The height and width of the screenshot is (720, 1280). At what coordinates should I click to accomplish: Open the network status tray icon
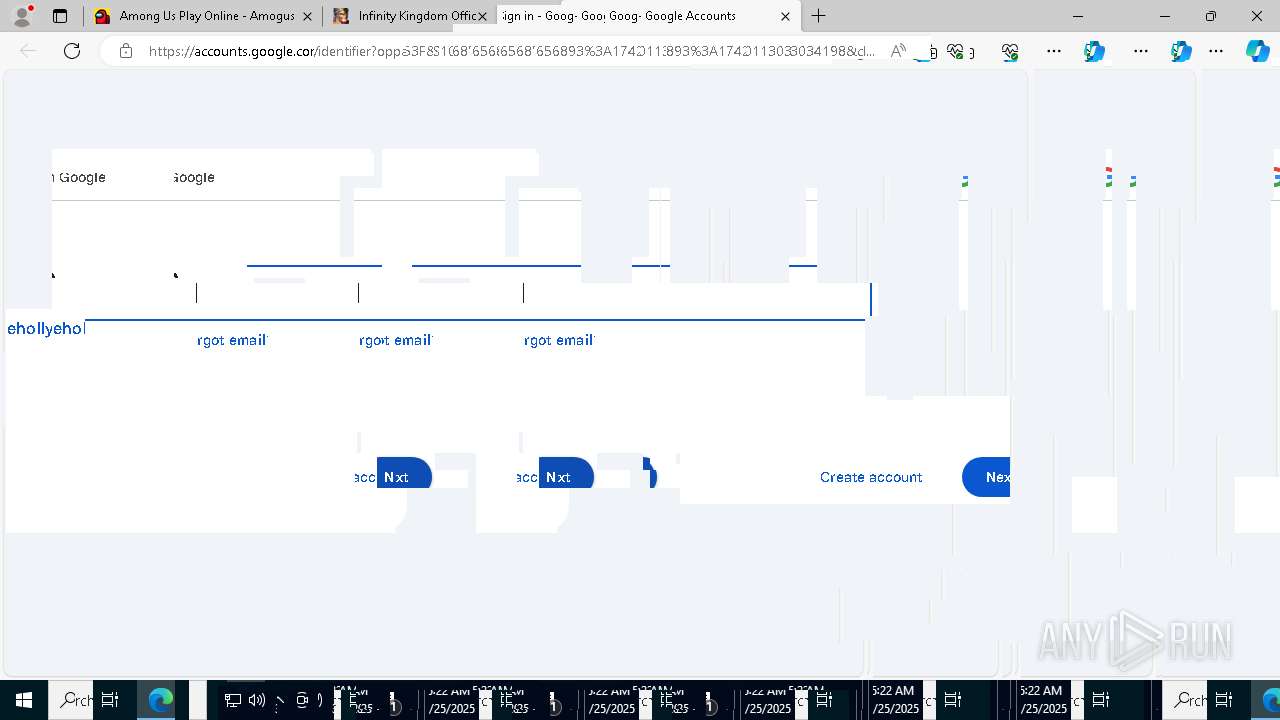[233, 701]
